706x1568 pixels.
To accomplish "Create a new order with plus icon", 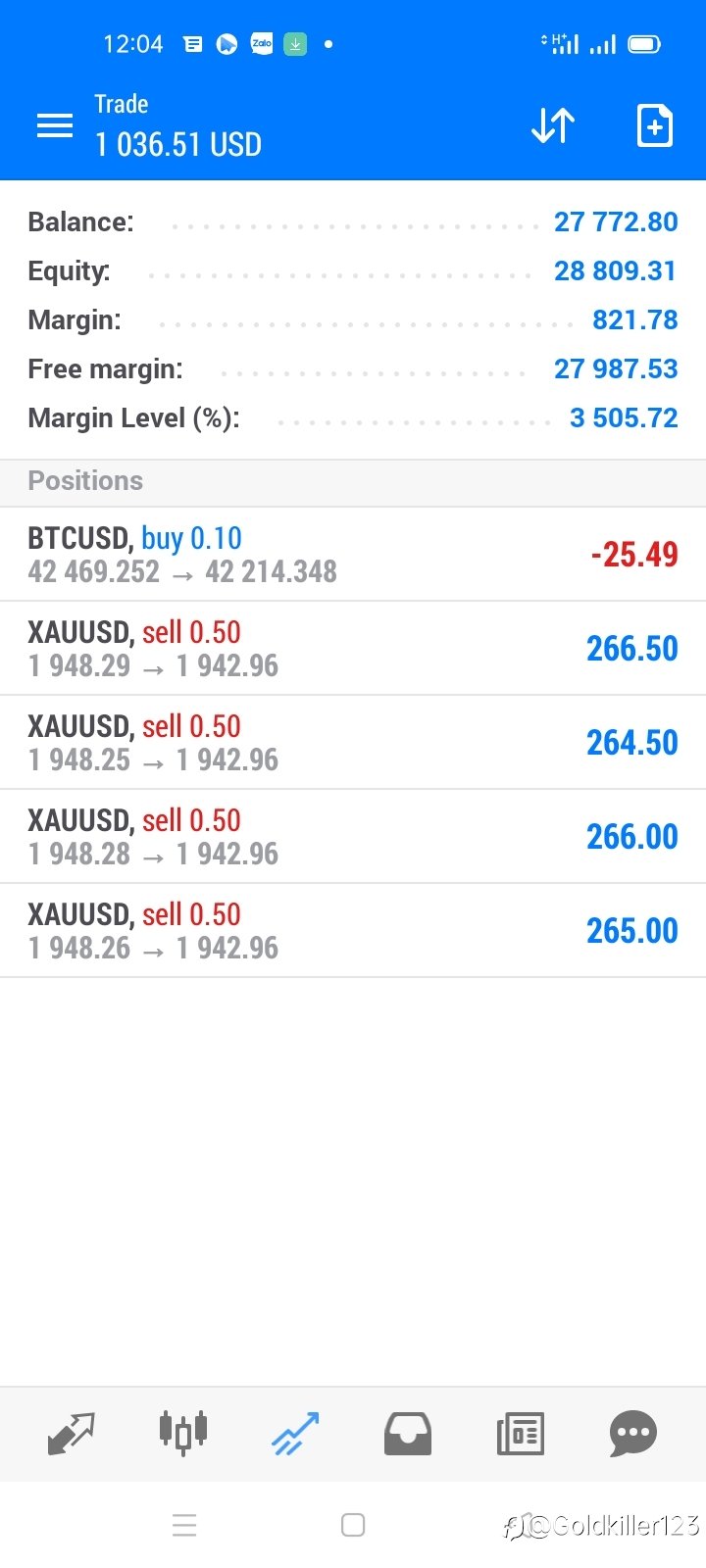I will tap(654, 125).
